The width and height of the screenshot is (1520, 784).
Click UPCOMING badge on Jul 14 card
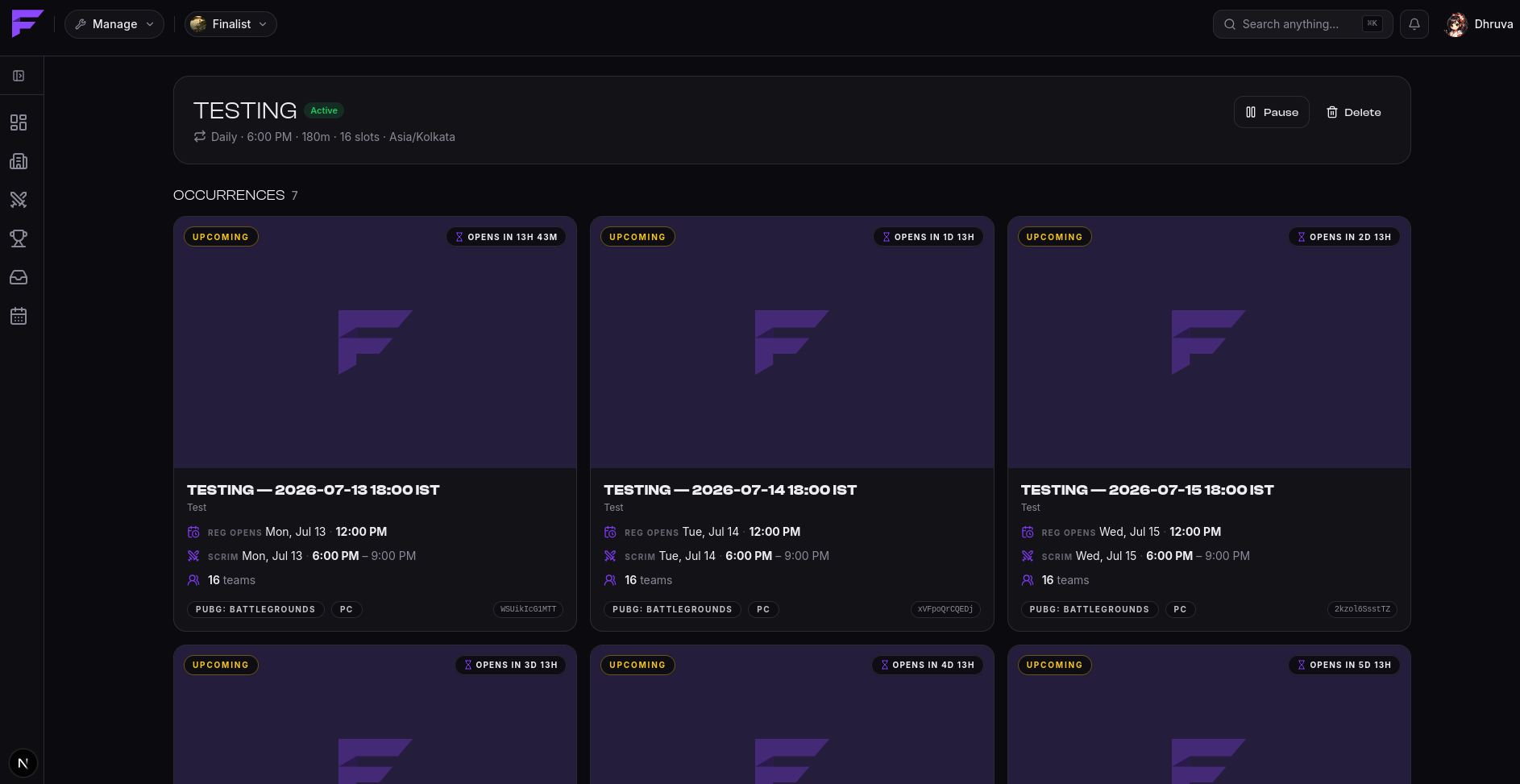637,237
